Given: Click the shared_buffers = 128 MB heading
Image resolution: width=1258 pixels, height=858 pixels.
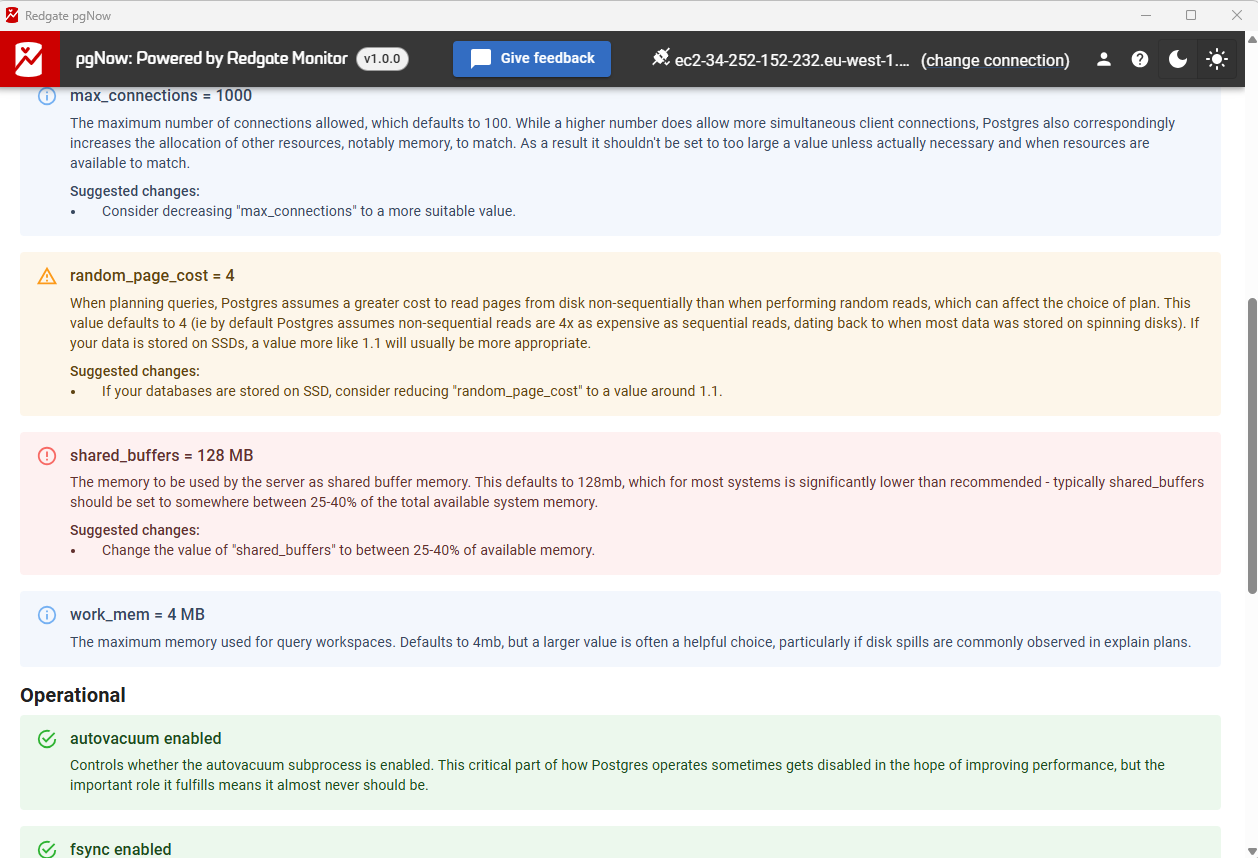Looking at the screenshot, I should [161, 456].
